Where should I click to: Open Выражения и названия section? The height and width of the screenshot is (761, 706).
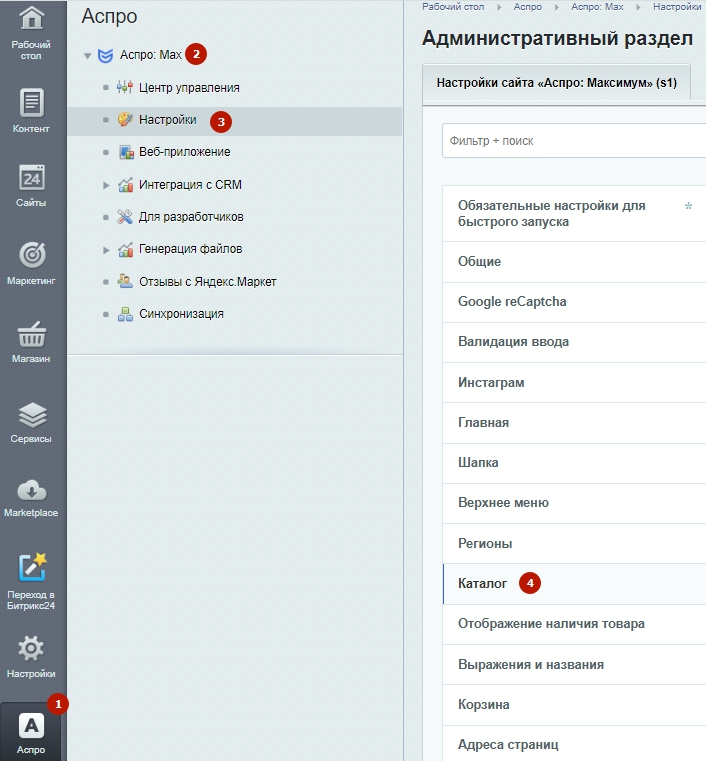(574, 664)
